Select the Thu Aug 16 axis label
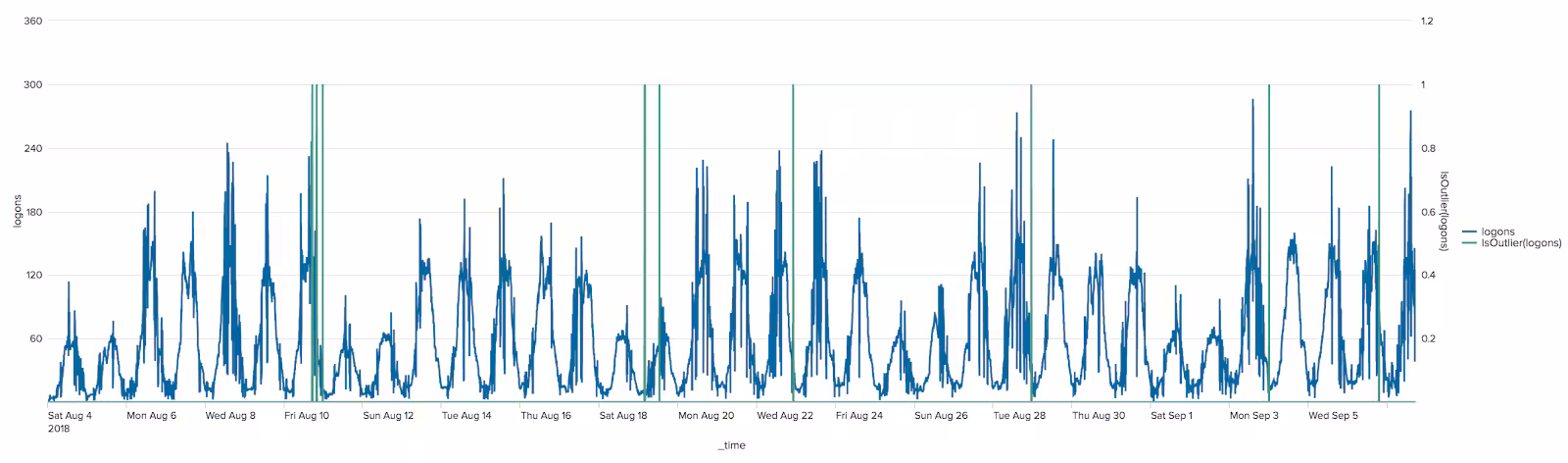Image resolution: width=1568 pixels, height=463 pixels. (x=546, y=416)
